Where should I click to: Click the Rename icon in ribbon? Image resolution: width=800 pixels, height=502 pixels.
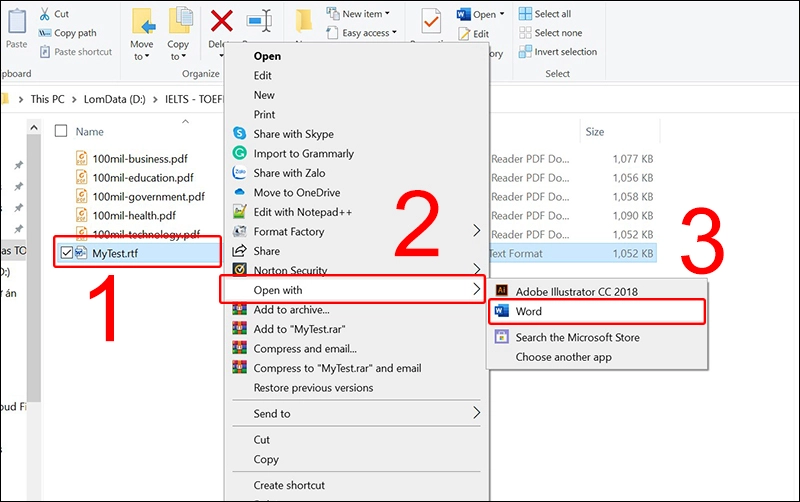coord(259,21)
